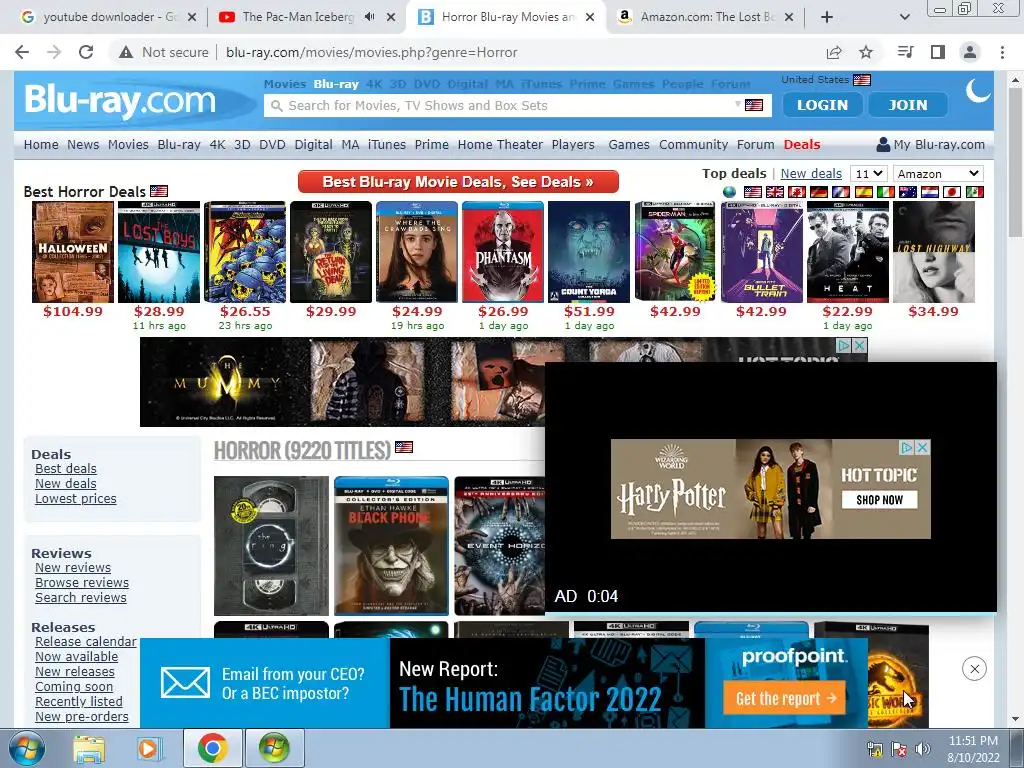Open the Lowest prices sidebar link

[x=76, y=499]
